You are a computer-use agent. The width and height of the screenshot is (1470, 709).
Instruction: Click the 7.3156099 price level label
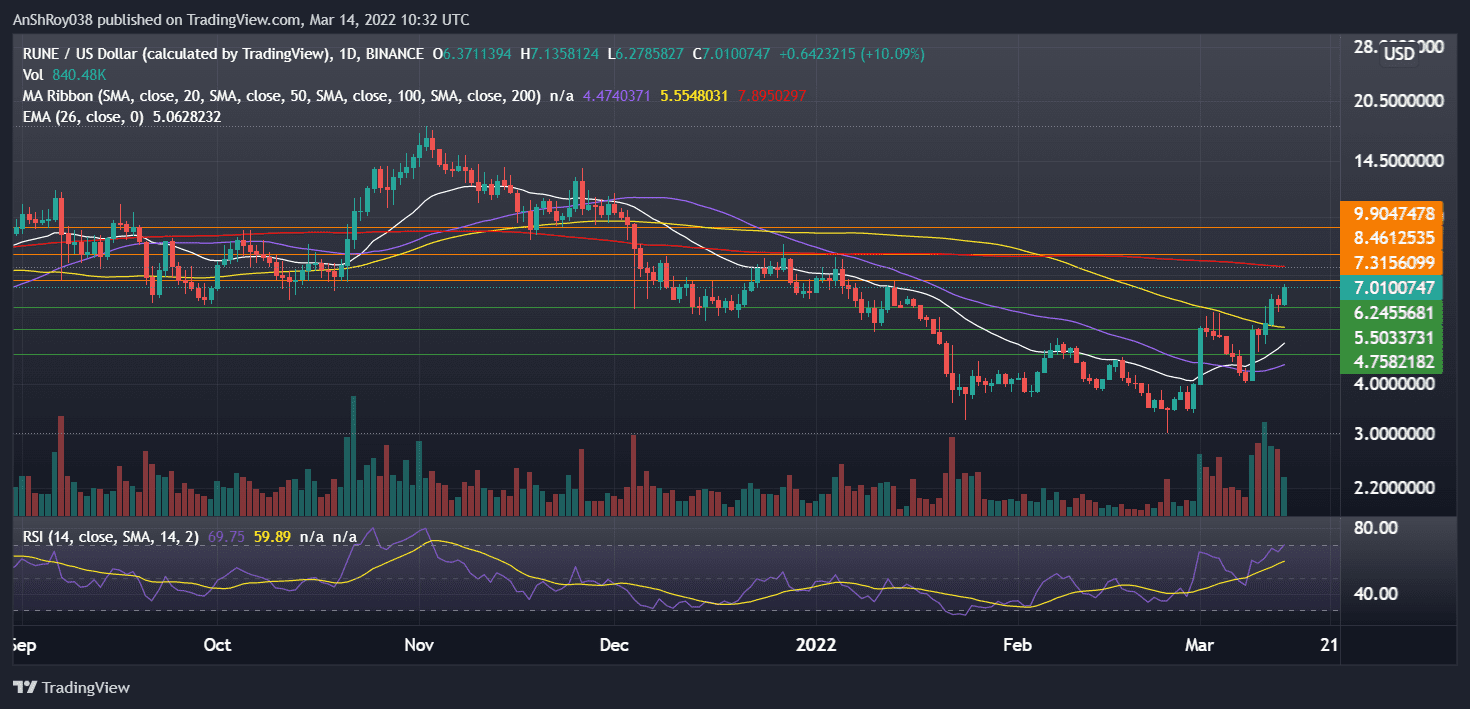coord(1395,262)
